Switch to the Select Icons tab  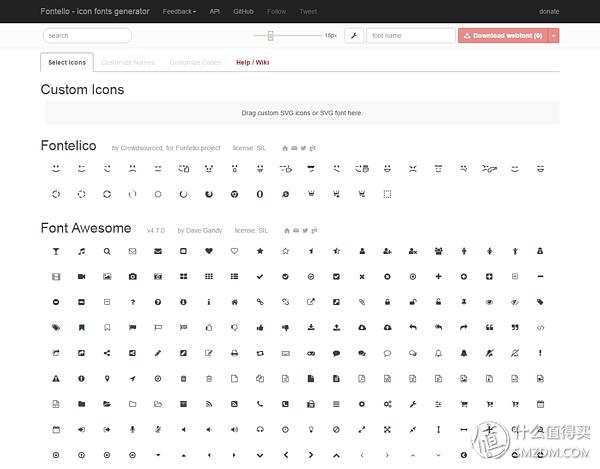pyautogui.click(x=67, y=62)
